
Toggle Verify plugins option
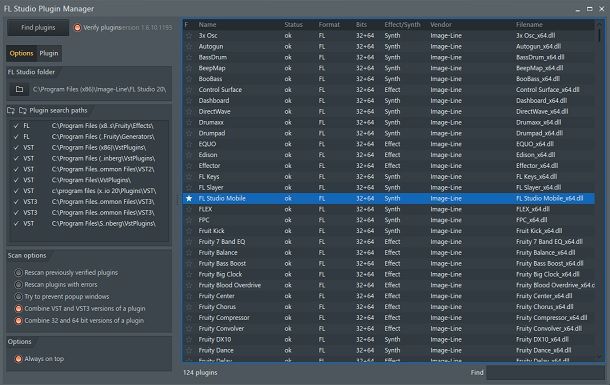coord(77,28)
